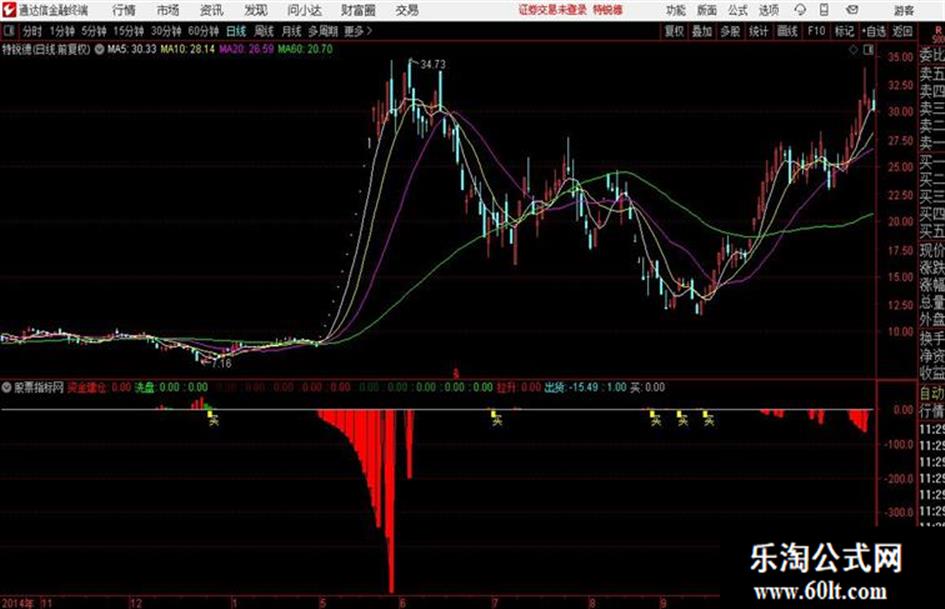The image size is (945, 609).
Task: Open the 行情 menu
Action: point(124,10)
